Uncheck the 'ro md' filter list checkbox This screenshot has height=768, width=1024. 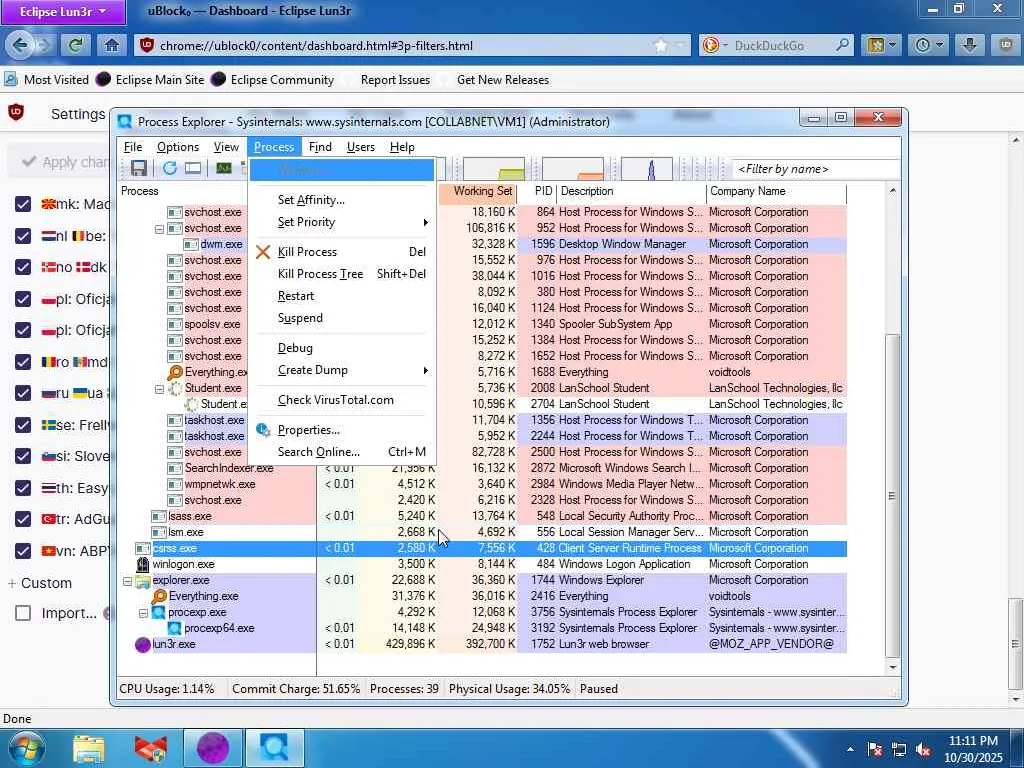point(23,362)
